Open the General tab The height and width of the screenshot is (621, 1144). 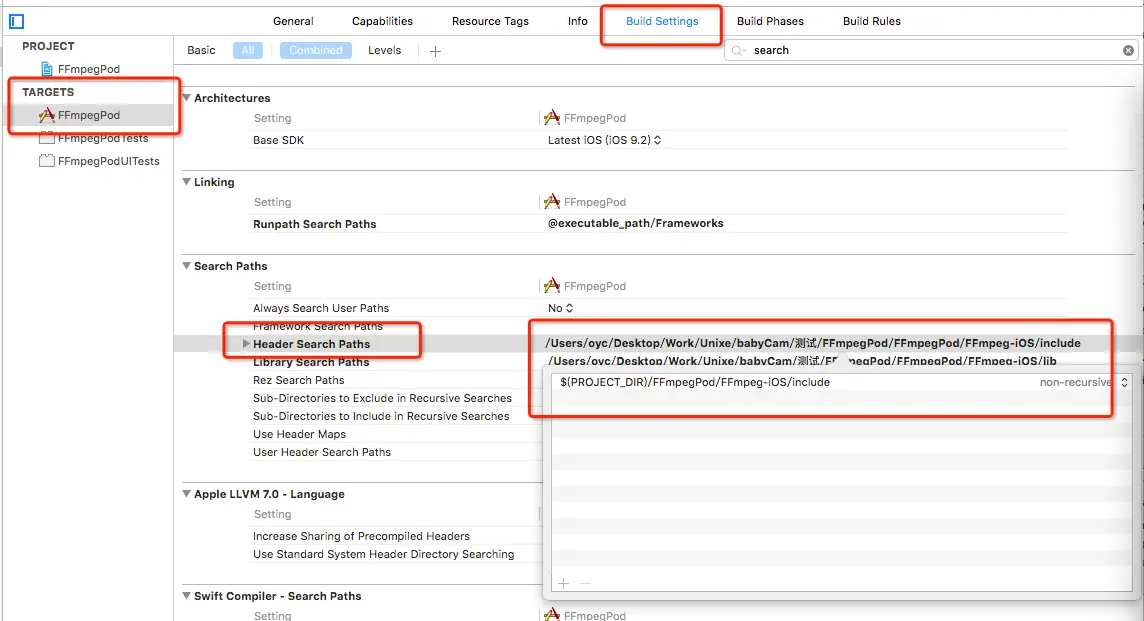293,21
